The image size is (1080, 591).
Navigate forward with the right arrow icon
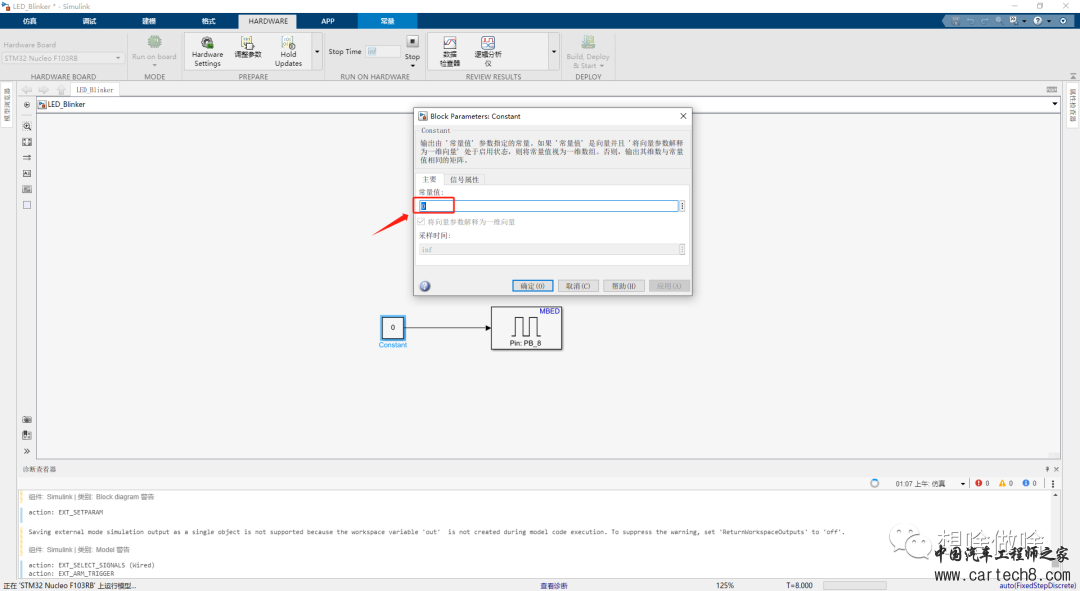[43, 90]
